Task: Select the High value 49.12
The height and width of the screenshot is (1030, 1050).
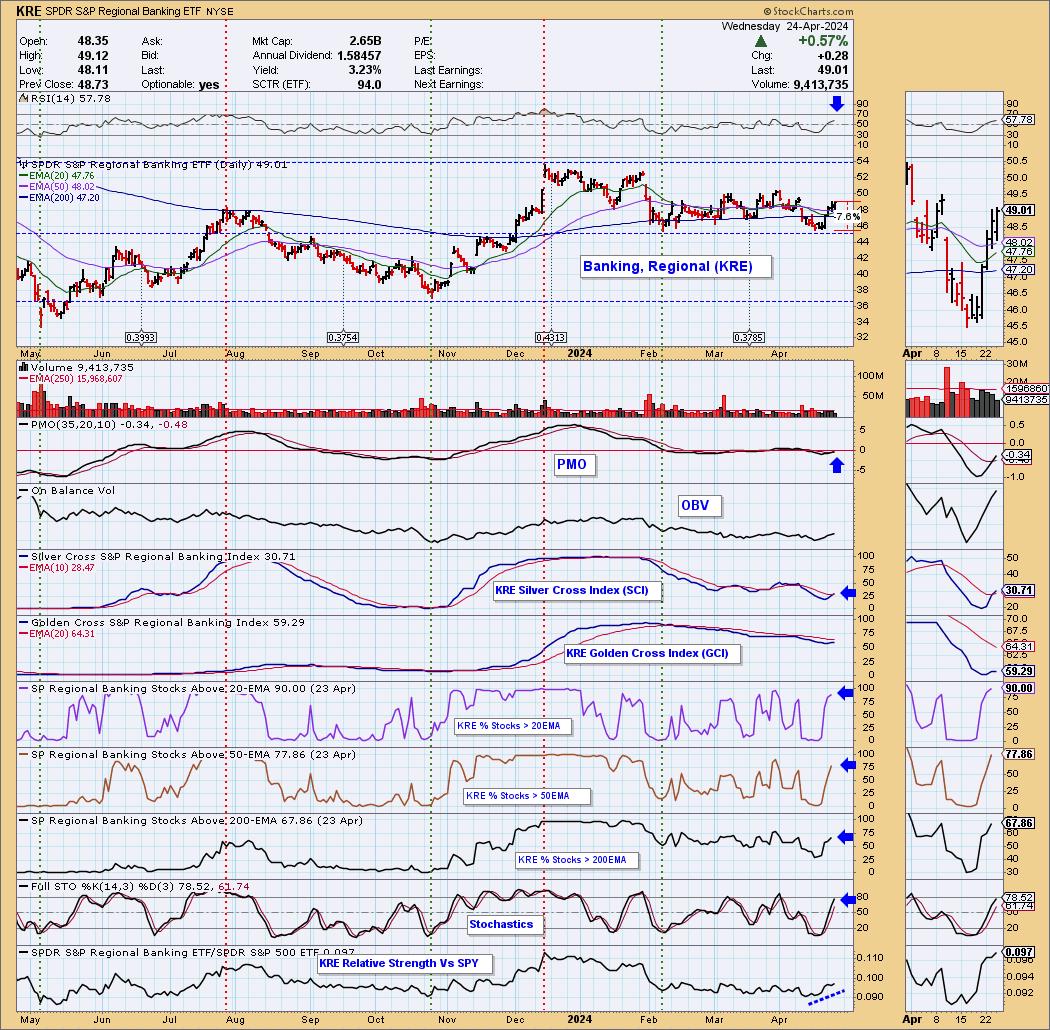Action: tap(93, 56)
